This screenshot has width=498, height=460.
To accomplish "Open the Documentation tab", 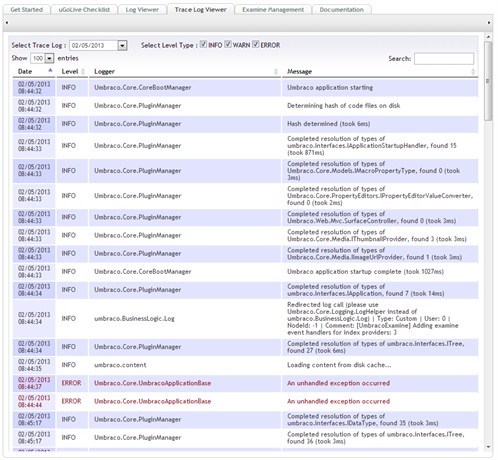I will pyautogui.click(x=341, y=10).
